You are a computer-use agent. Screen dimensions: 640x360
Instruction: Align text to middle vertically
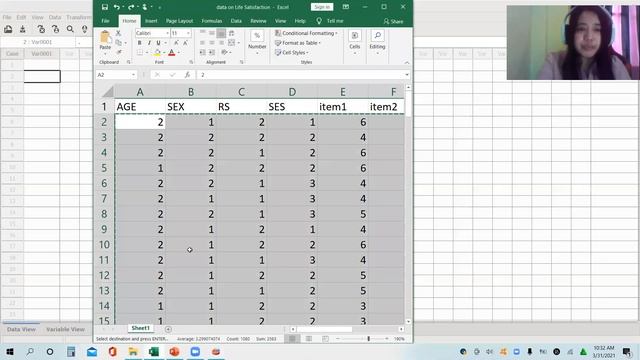(x=211, y=33)
